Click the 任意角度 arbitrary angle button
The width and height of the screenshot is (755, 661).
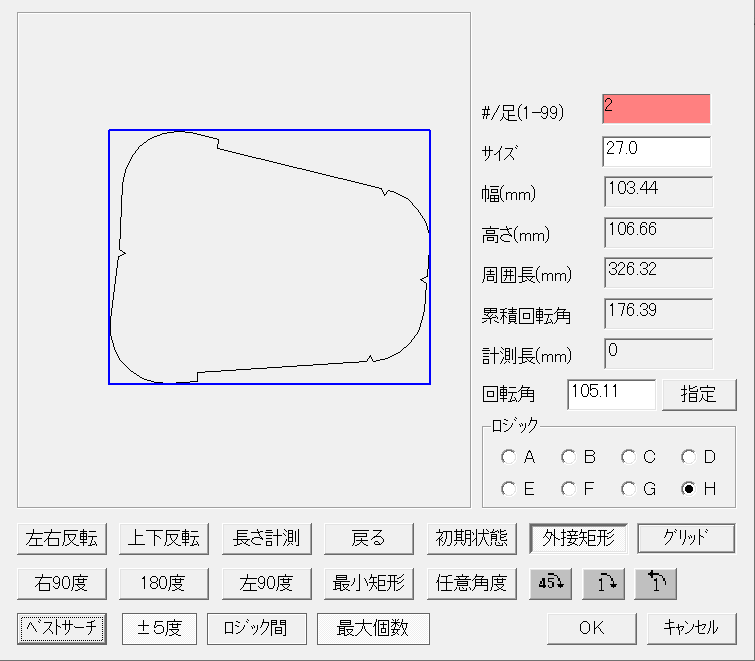472,583
